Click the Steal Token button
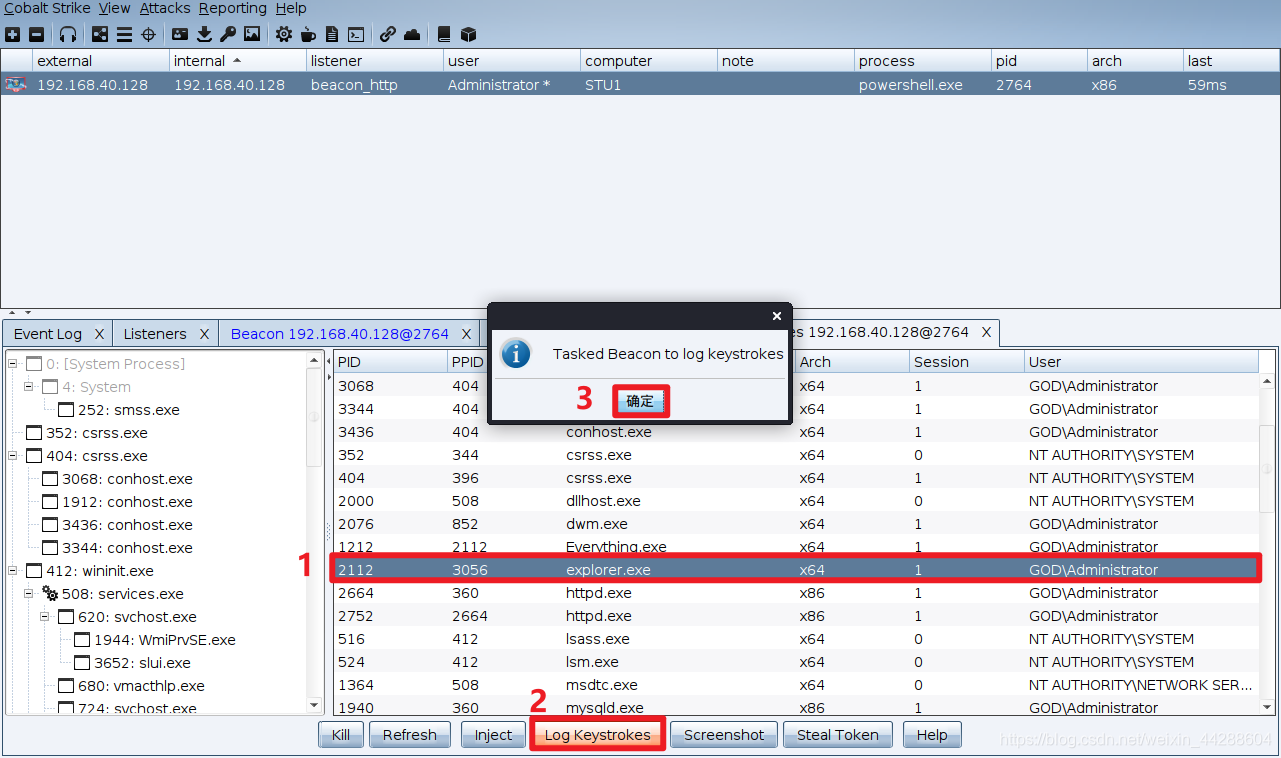The width and height of the screenshot is (1281, 758). click(x=838, y=735)
